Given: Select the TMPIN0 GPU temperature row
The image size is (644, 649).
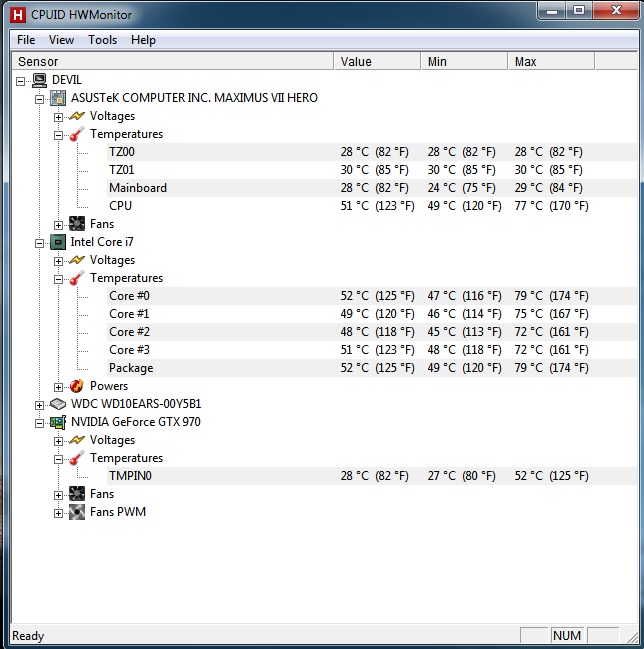Looking at the screenshot, I should [x=371, y=476].
